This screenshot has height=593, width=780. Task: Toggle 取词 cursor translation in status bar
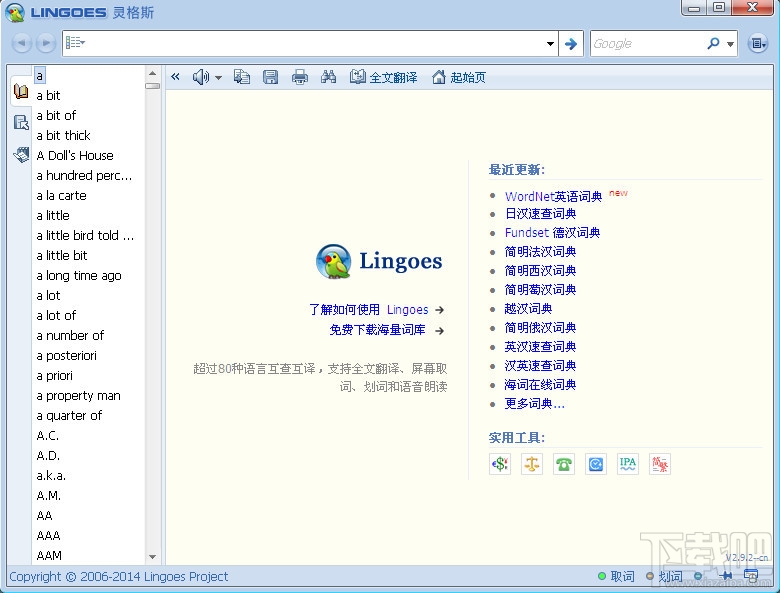(x=616, y=577)
